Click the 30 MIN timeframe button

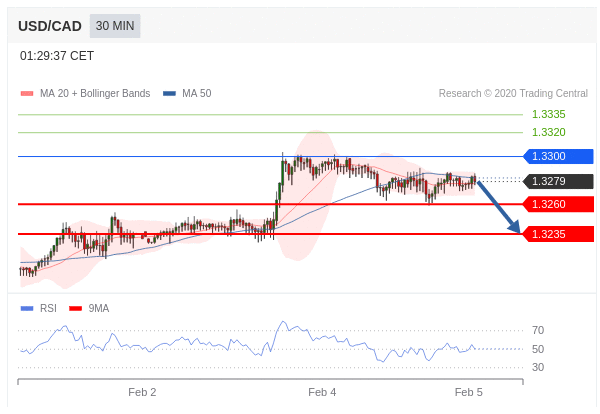[115, 26]
